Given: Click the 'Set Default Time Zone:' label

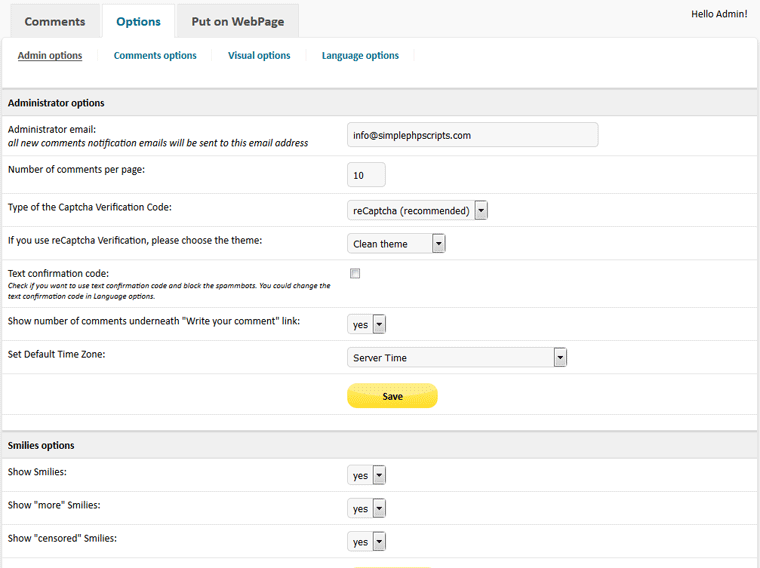Looking at the screenshot, I should (57, 354).
